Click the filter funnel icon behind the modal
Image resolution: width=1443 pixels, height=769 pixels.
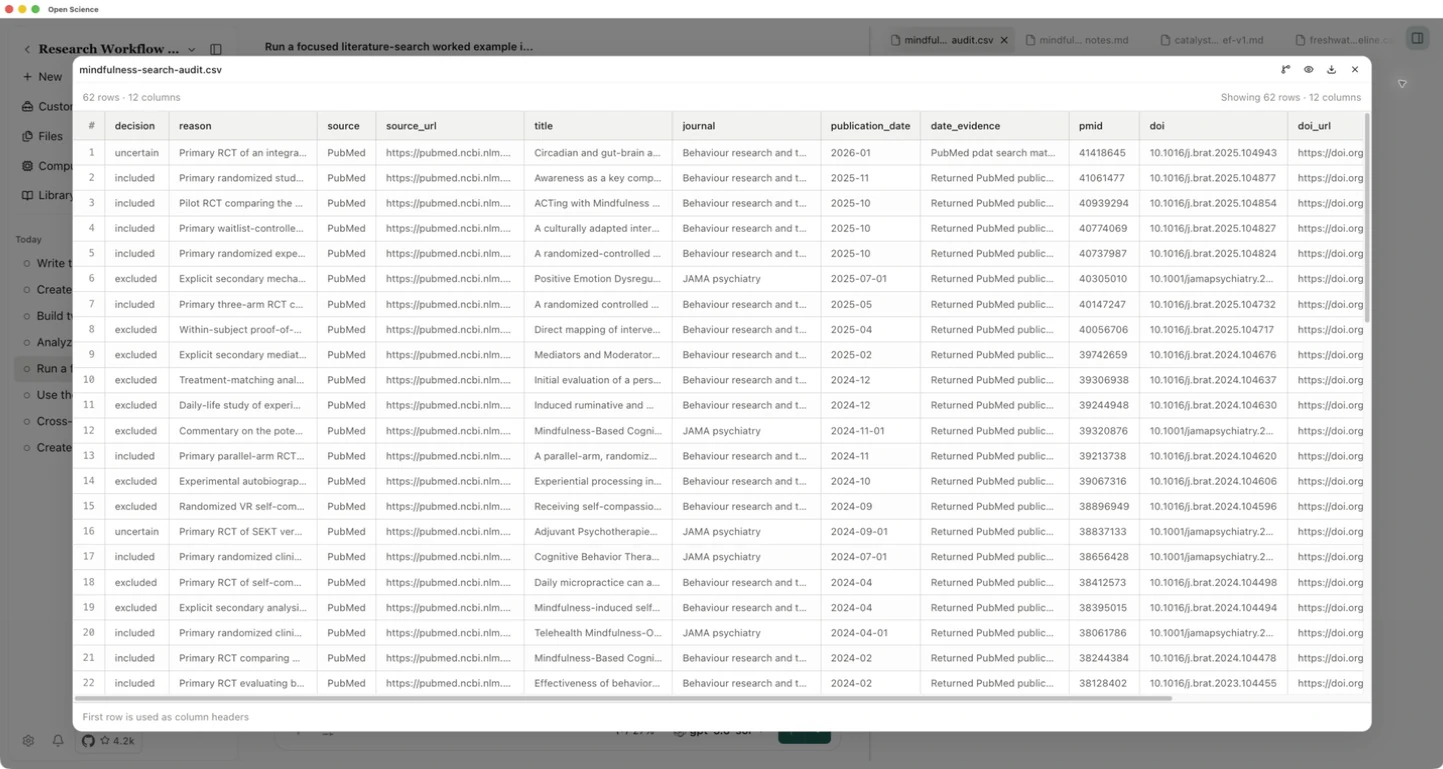coord(1402,84)
